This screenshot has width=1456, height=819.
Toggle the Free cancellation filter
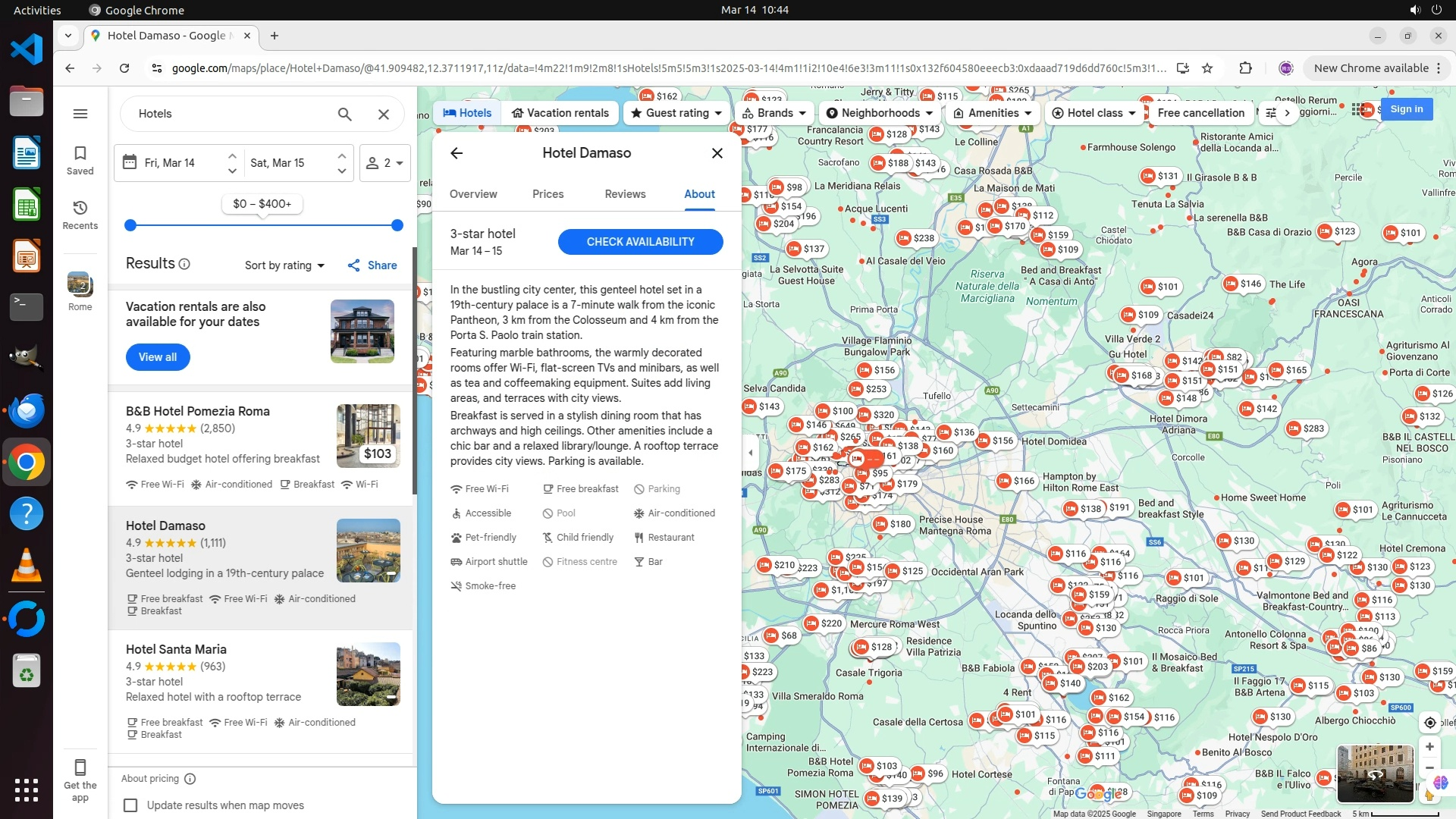1200,113
